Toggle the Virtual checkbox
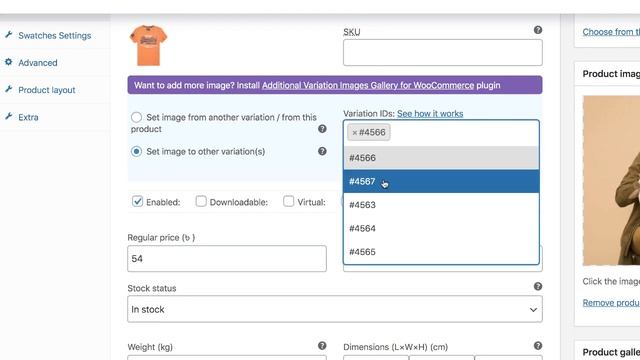This screenshot has width=640, height=360. 289,201
